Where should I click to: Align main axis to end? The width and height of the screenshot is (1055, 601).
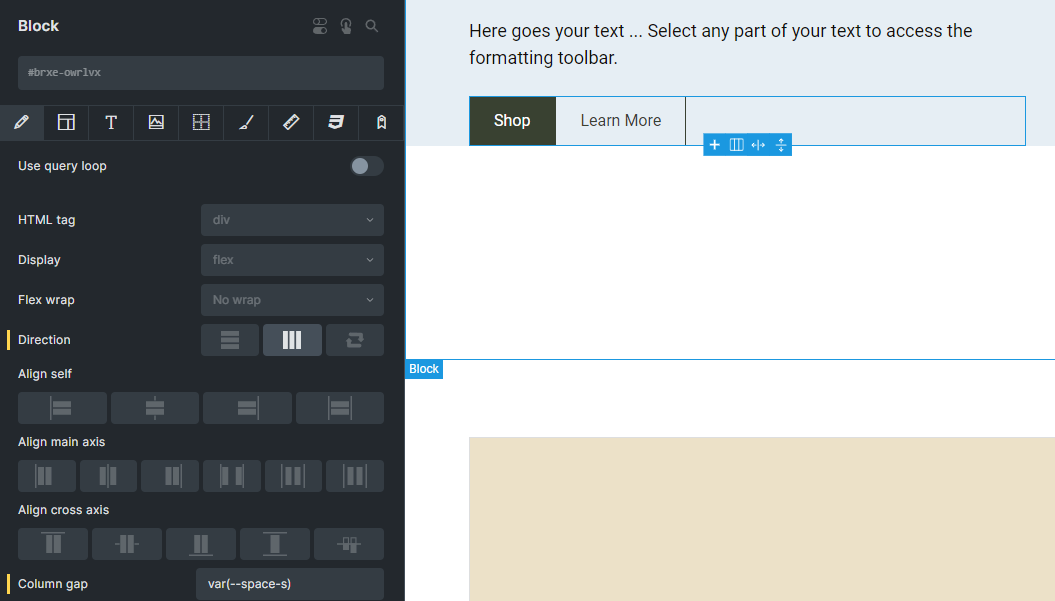(x=170, y=476)
